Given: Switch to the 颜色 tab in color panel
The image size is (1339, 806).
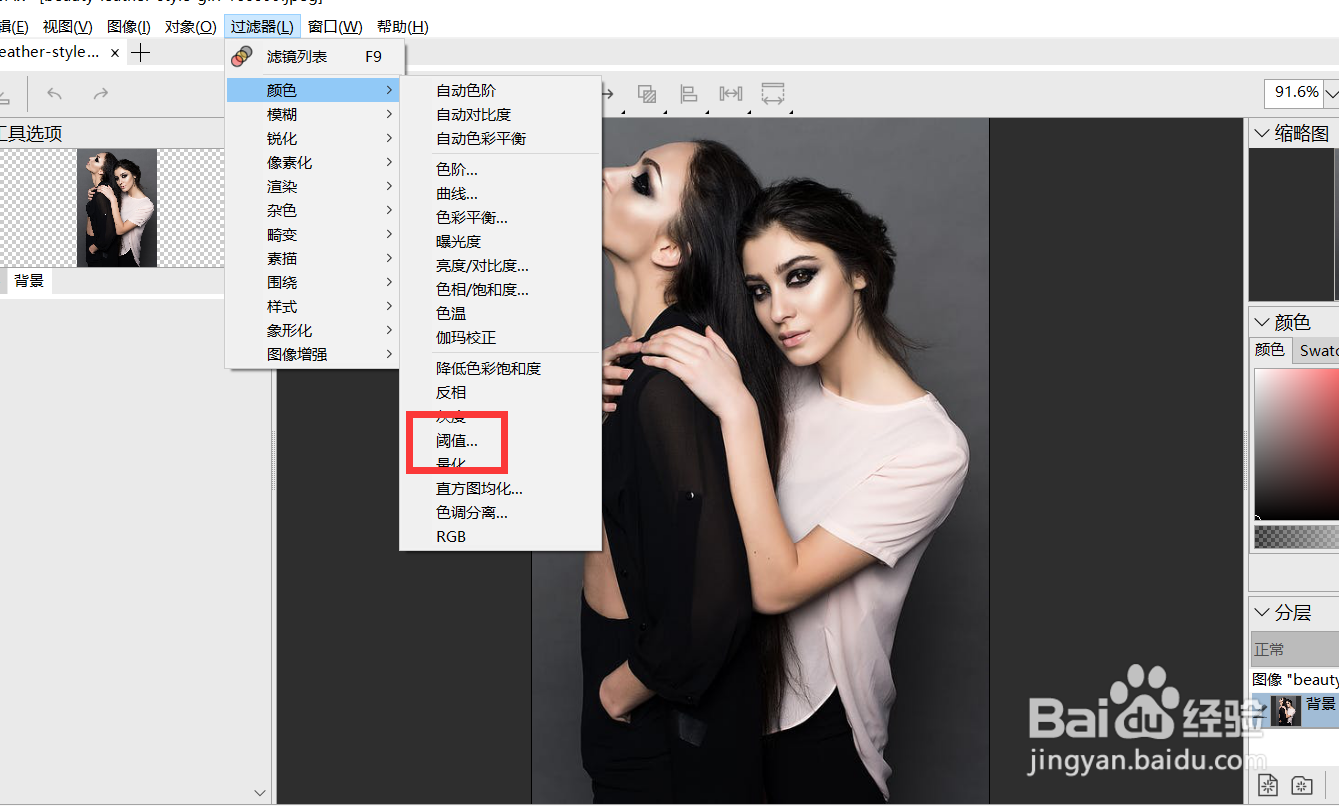Looking at the screenshot, I should [1270, 350].
